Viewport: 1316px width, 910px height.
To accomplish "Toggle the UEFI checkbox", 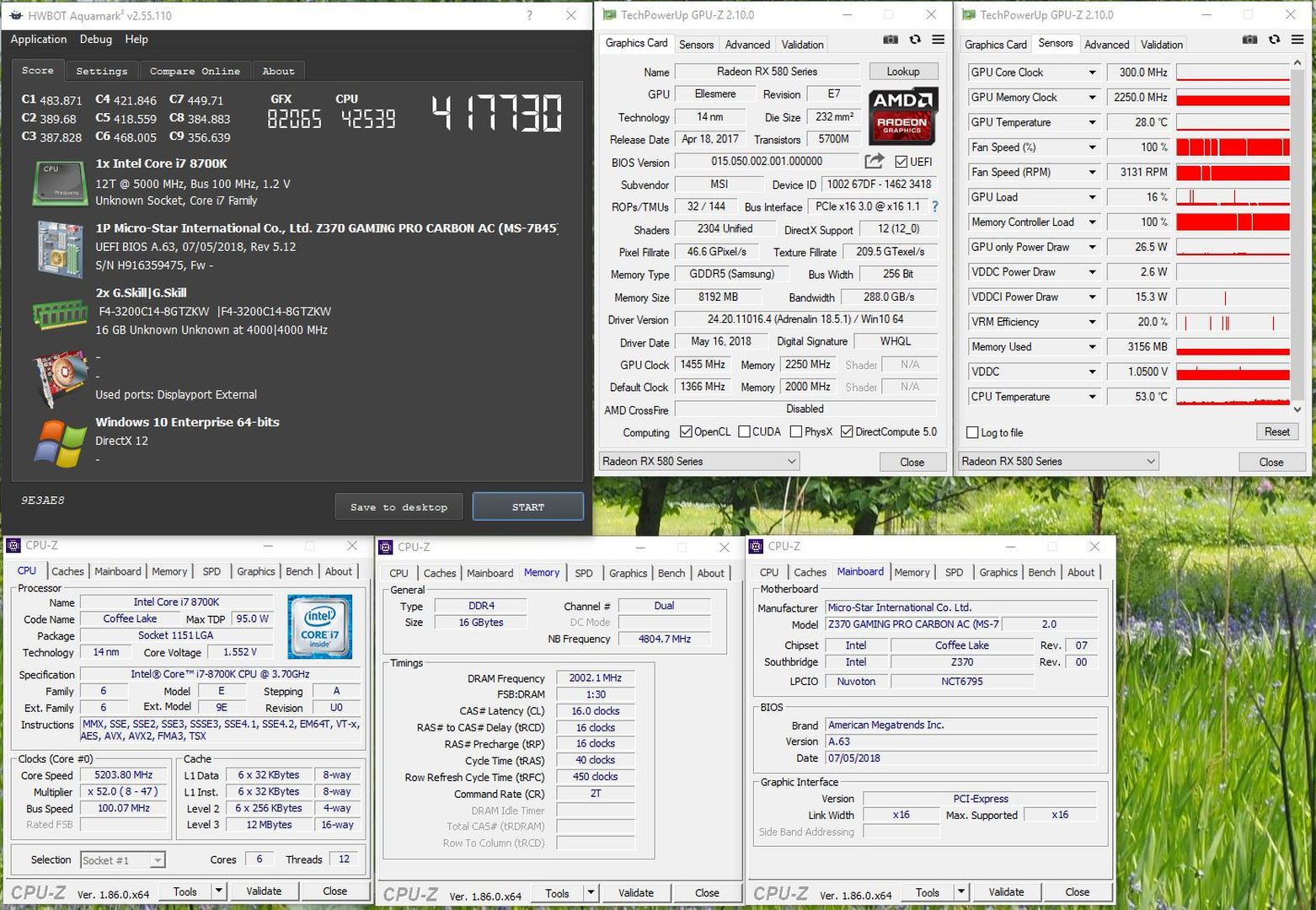I will click(x=901, y=162).
